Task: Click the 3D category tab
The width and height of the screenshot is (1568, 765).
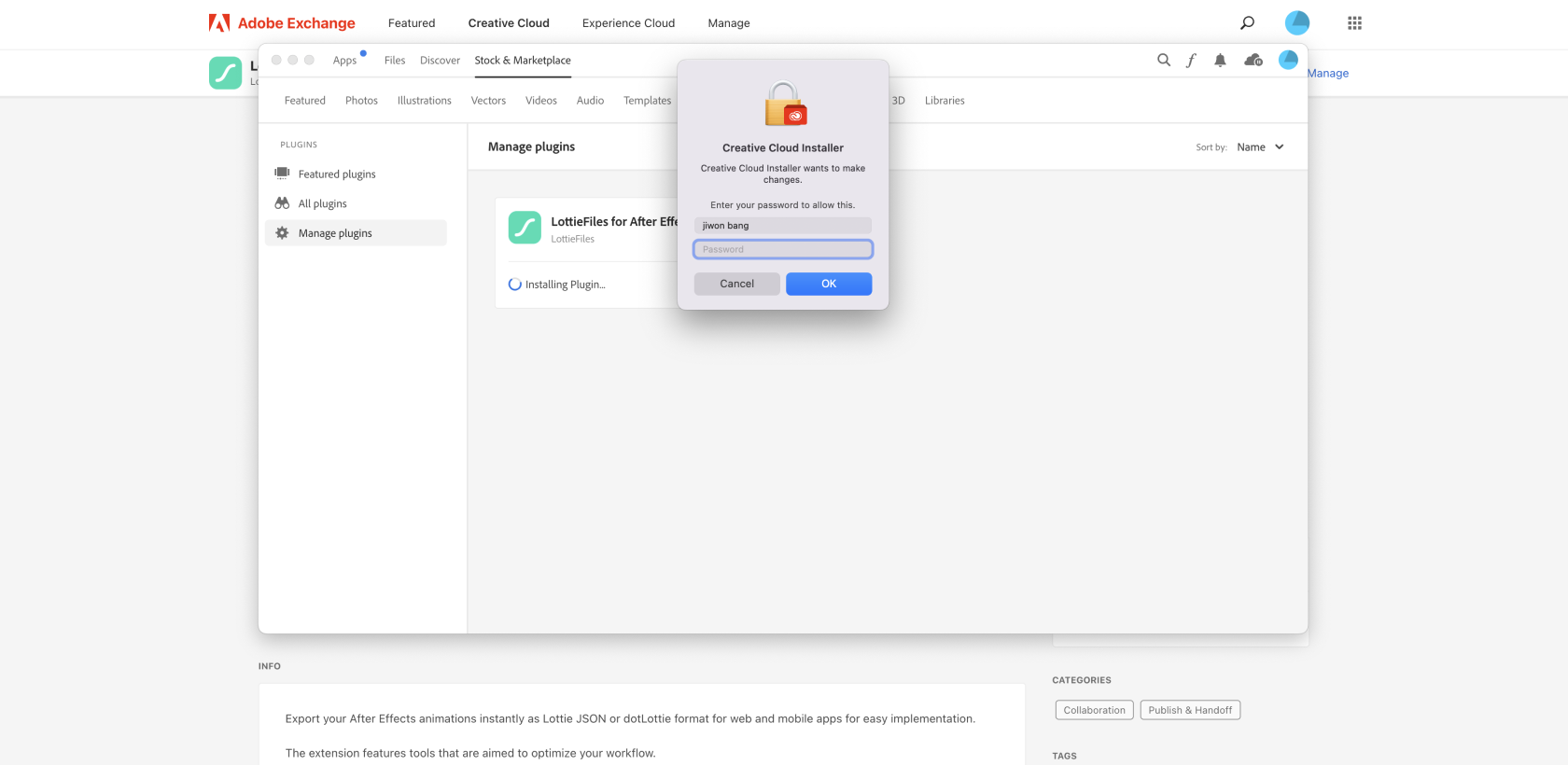Action: (x=898, y=101)
